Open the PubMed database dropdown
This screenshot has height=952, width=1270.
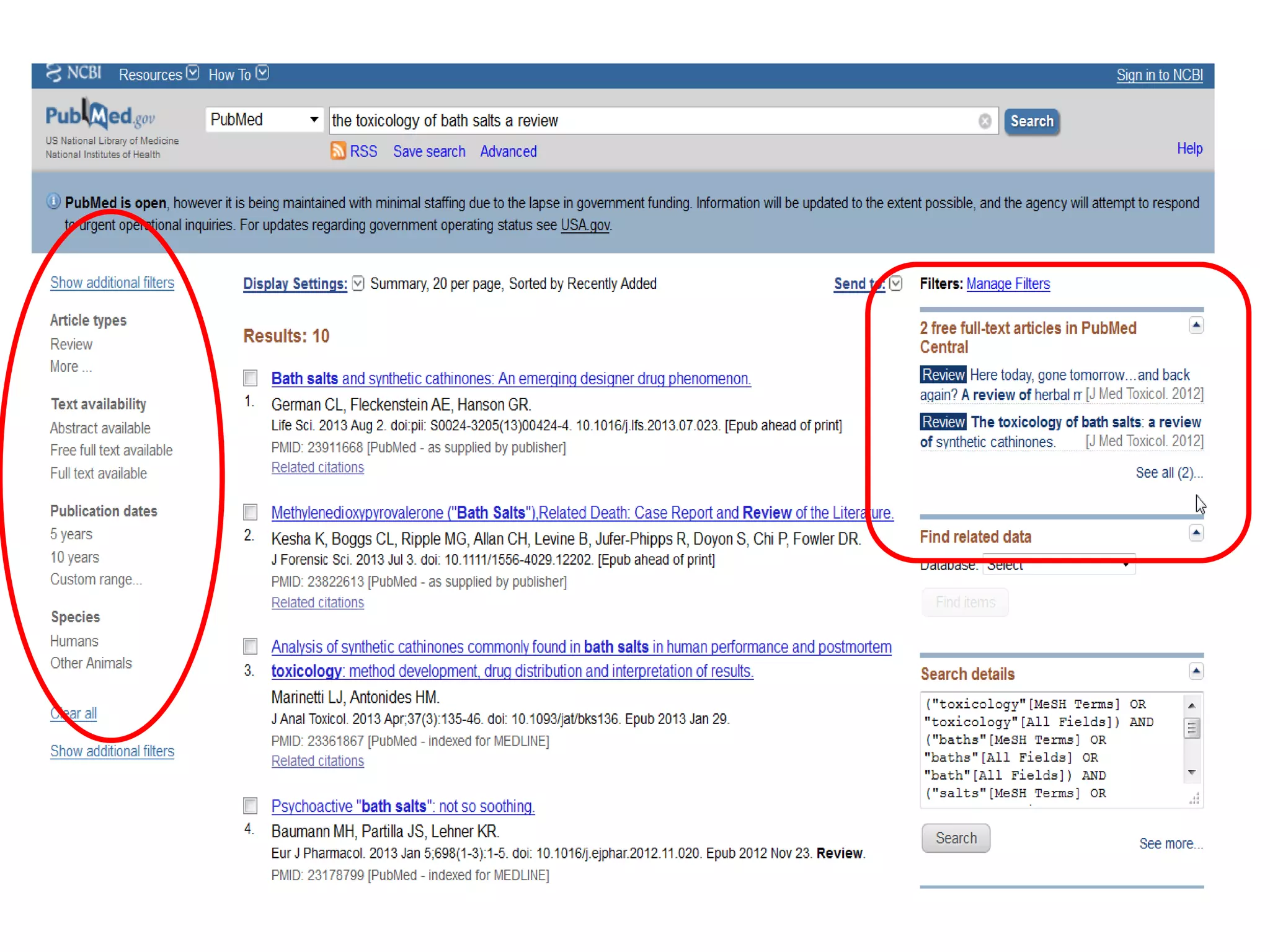coord(264,120)
